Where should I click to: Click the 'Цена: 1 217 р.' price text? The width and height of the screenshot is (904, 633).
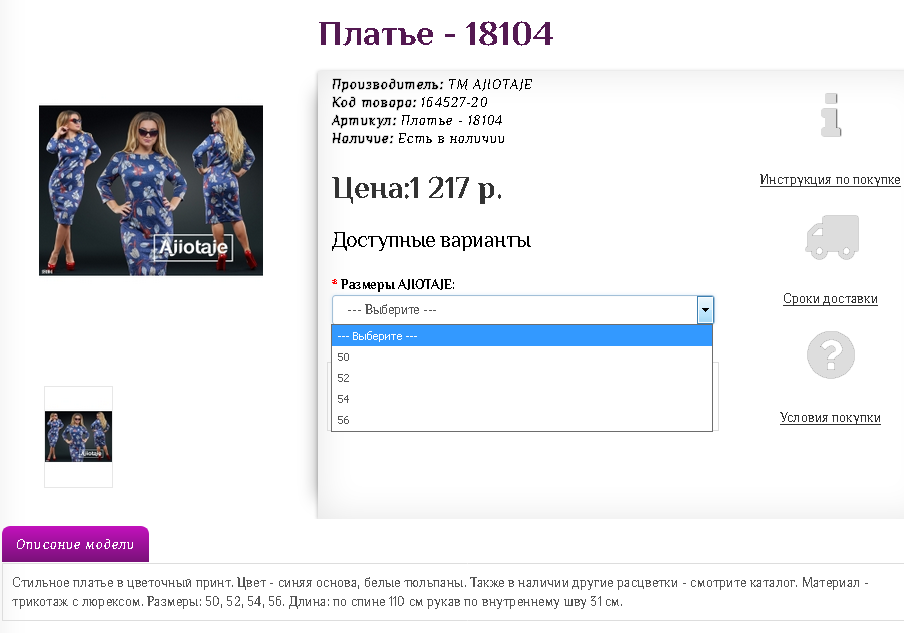[417, 188]
